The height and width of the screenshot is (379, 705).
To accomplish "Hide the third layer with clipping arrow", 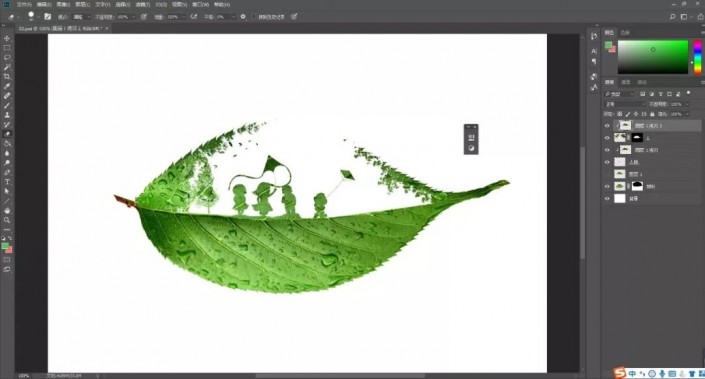I will click(607, 150).
